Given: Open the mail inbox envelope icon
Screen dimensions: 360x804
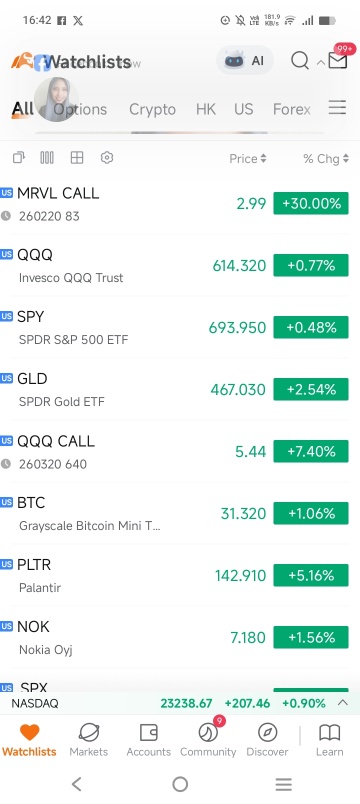Looking at the screenshot, I should [337, 61].
